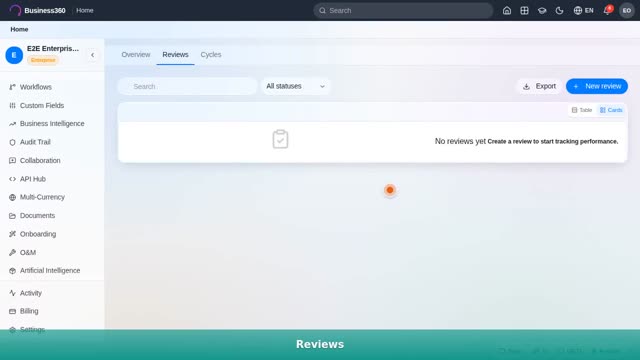640x360 pixels.
Task: Focus the top global Search field
Action: (403, 11)
